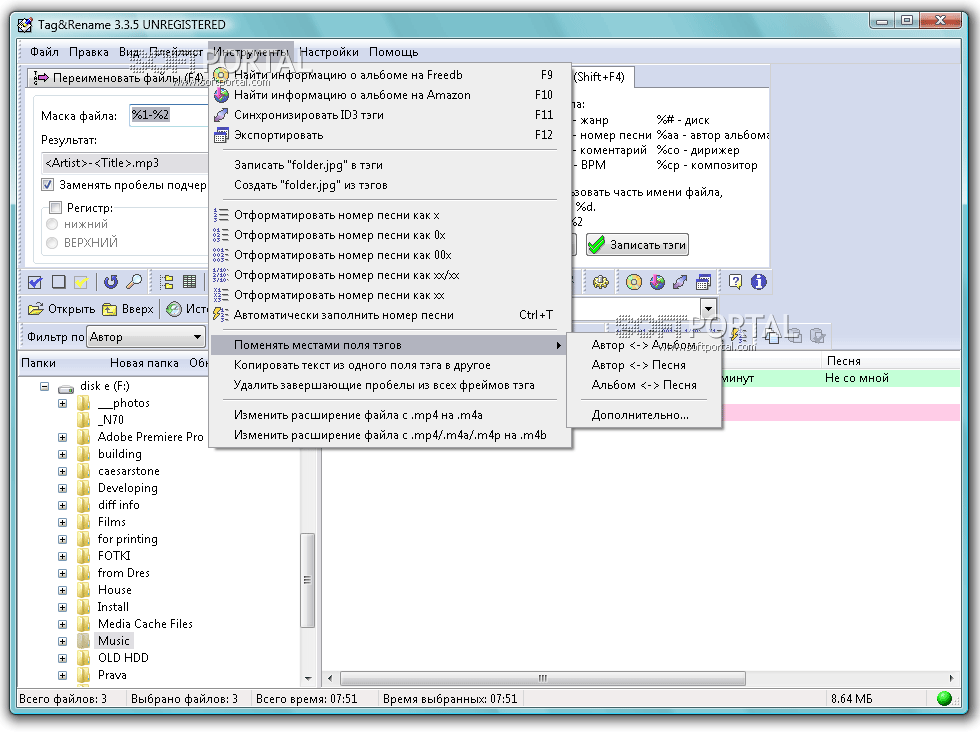Click the Новая папка button
The height and width of the screenshot is (736, 980).
(x=144, y=363)
